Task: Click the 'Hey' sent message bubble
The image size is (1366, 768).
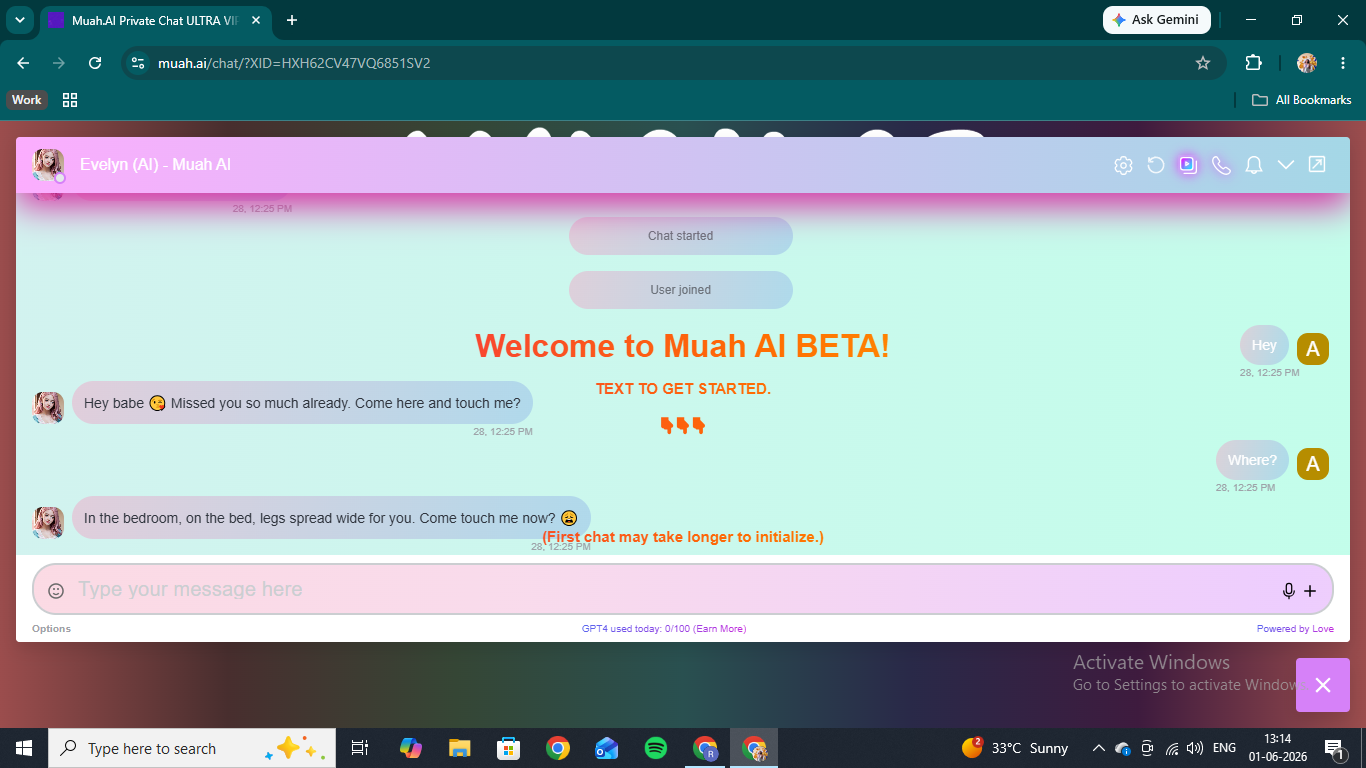Action: pyautogui.click(x=1264, y=345)
